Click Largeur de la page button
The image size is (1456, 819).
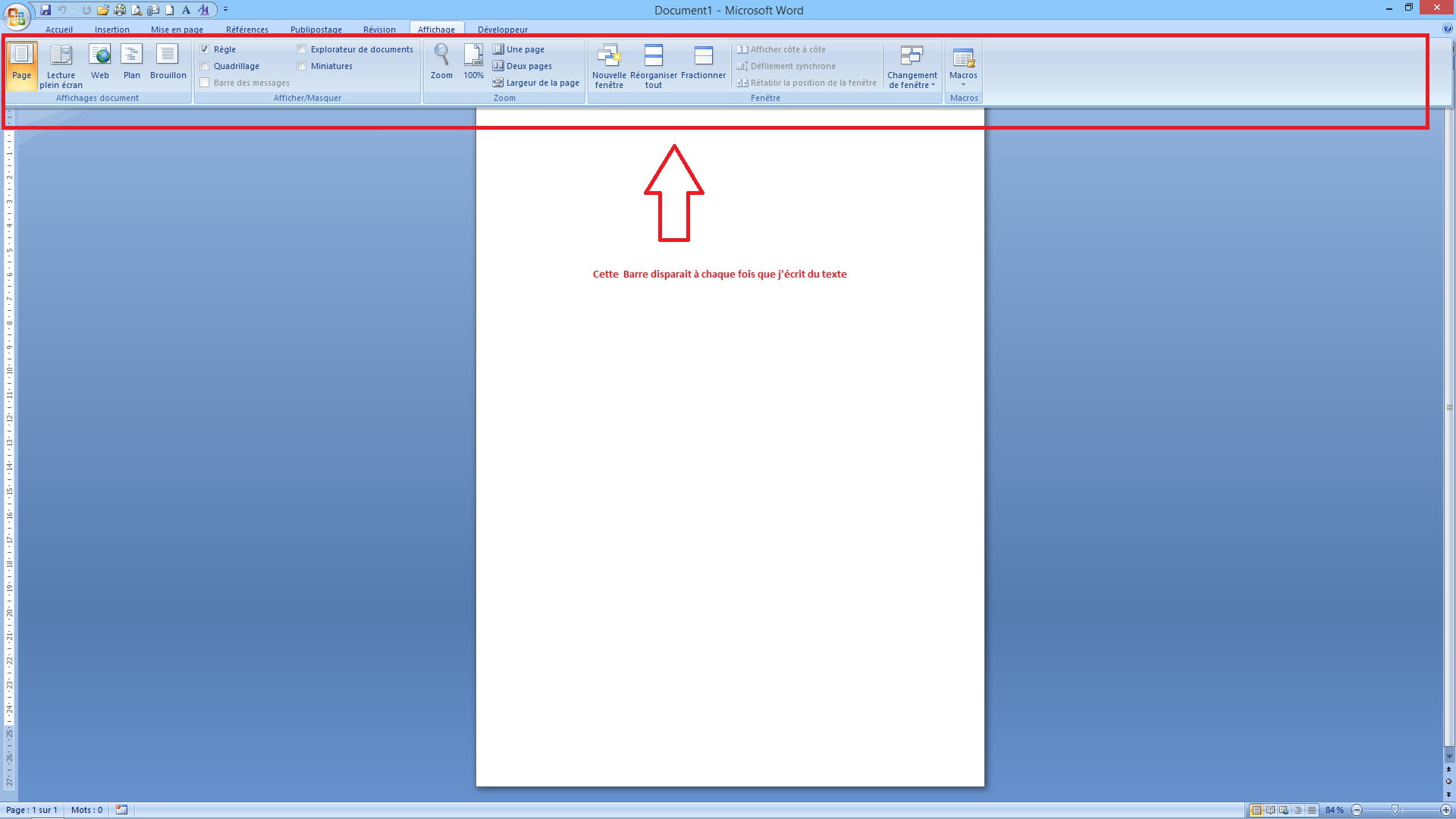click(536, 83)
